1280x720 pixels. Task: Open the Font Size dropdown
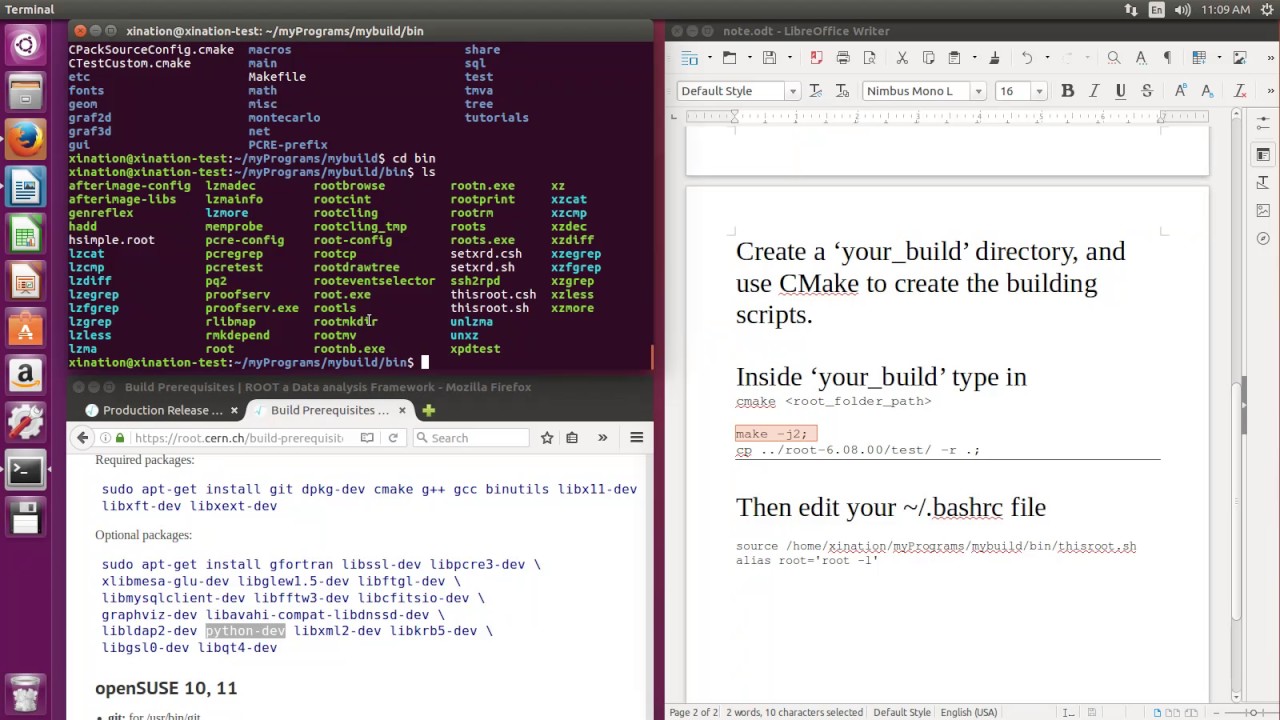pyautogui.click(x=1039, y=91)
